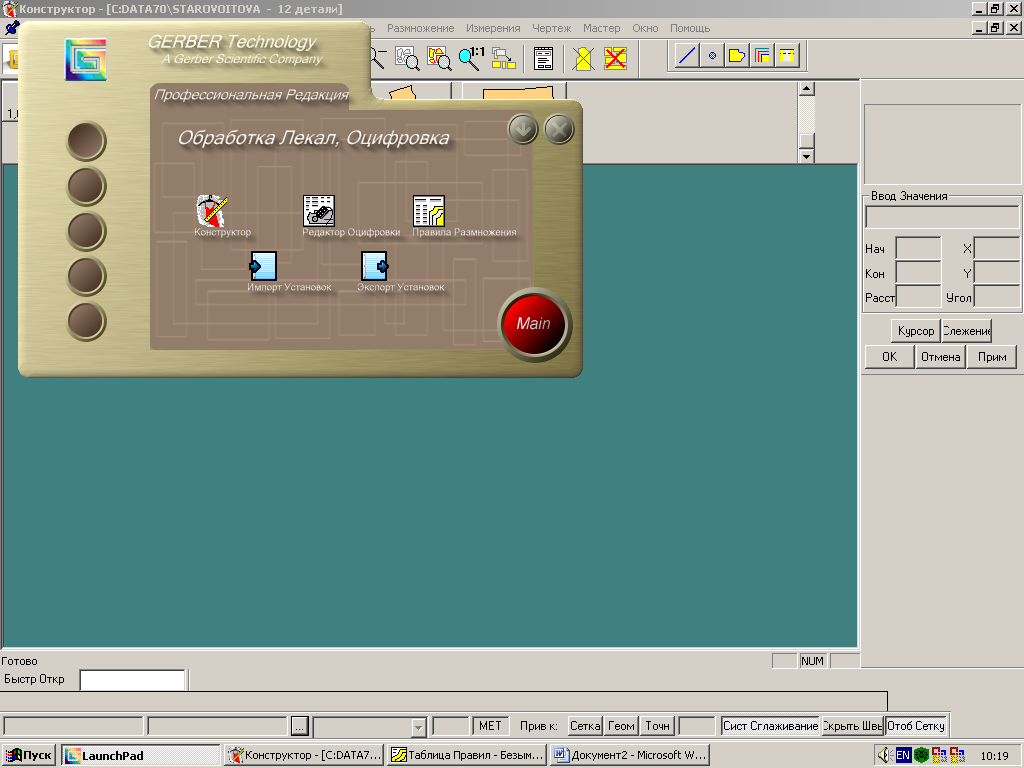
Task: Click the EN language indicator in tray
Action: [x=903, y=755]
